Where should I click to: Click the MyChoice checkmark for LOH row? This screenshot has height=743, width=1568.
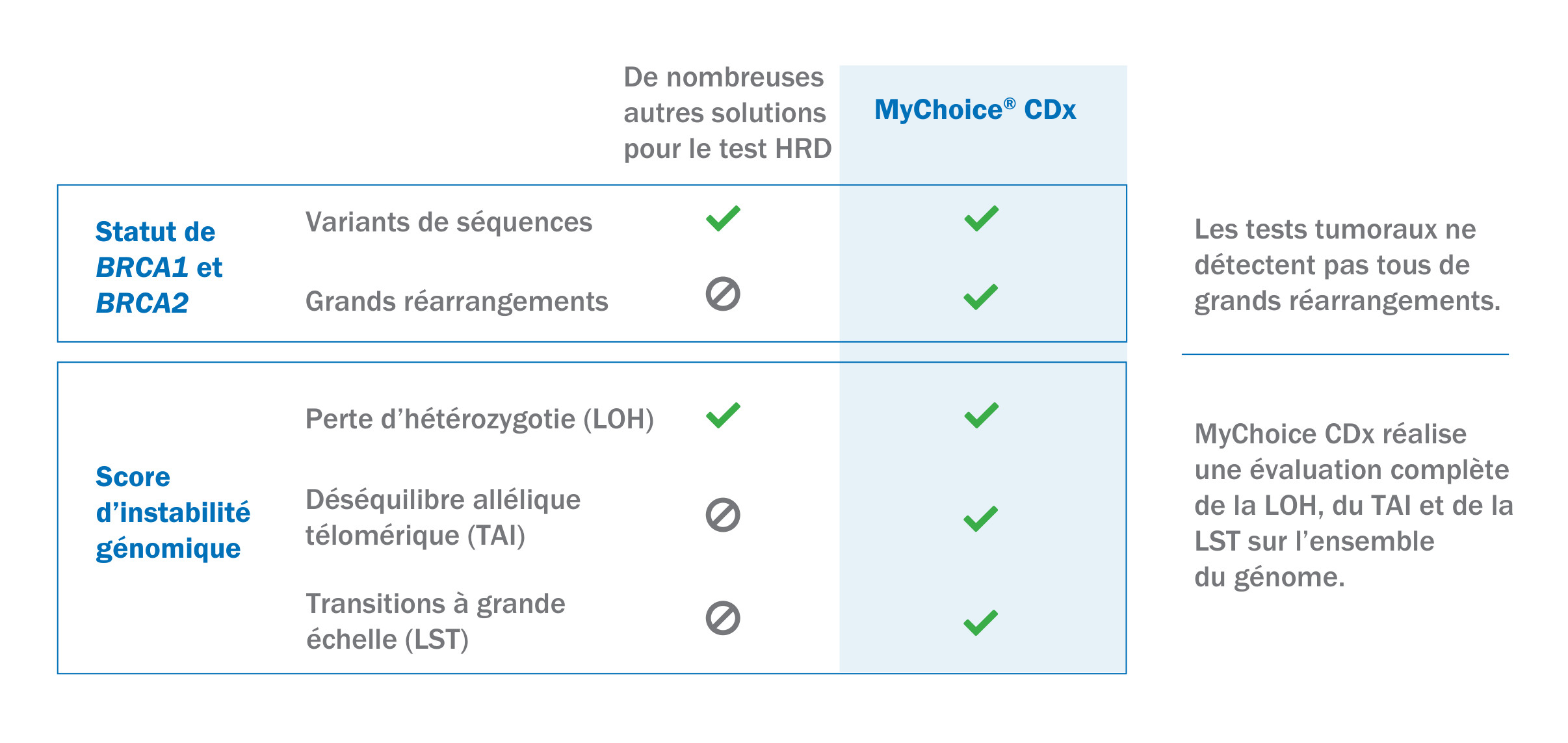[x=981, y=415]
